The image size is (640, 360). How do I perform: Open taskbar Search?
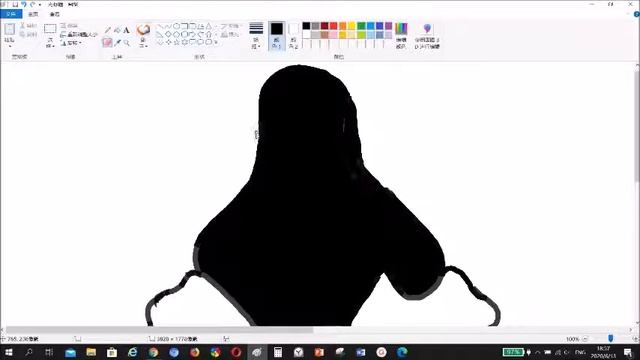(29, 352)
